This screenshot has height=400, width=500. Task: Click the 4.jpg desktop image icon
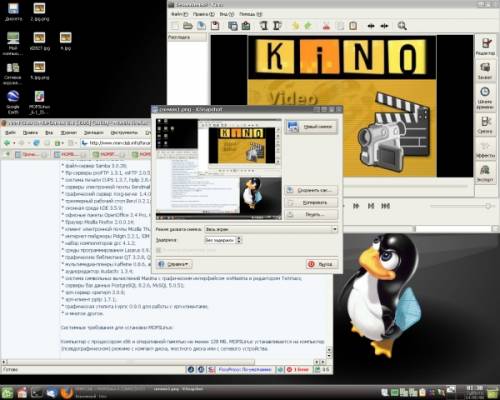(x=66, y=41)
